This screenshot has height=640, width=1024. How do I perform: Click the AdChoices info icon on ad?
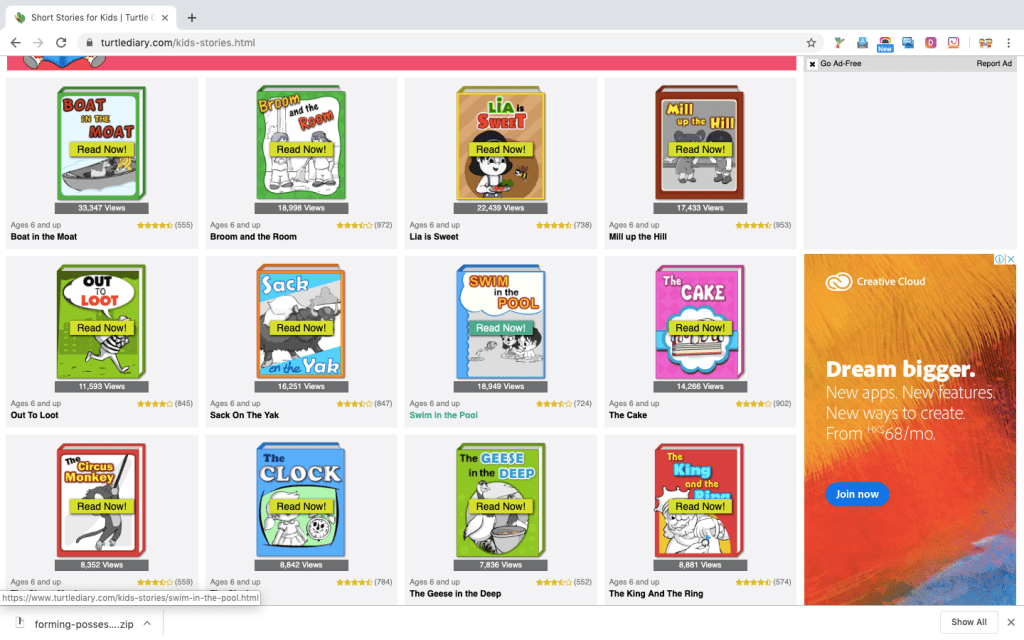[x=998, y=260]
